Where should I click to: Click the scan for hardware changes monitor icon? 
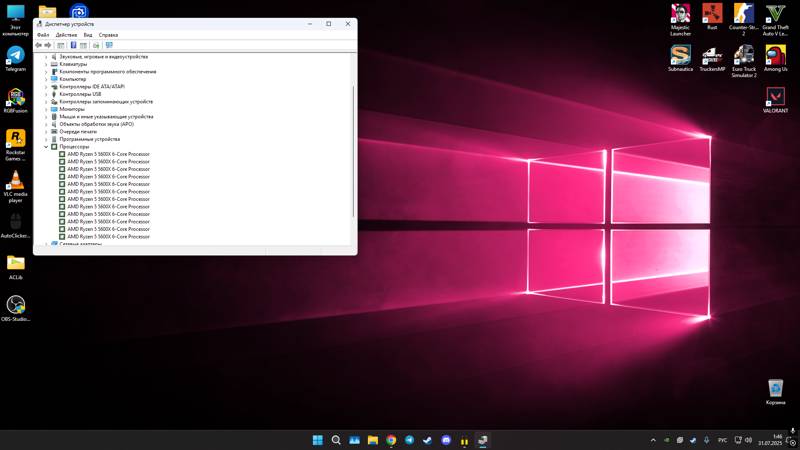click(x=109, y=45)
